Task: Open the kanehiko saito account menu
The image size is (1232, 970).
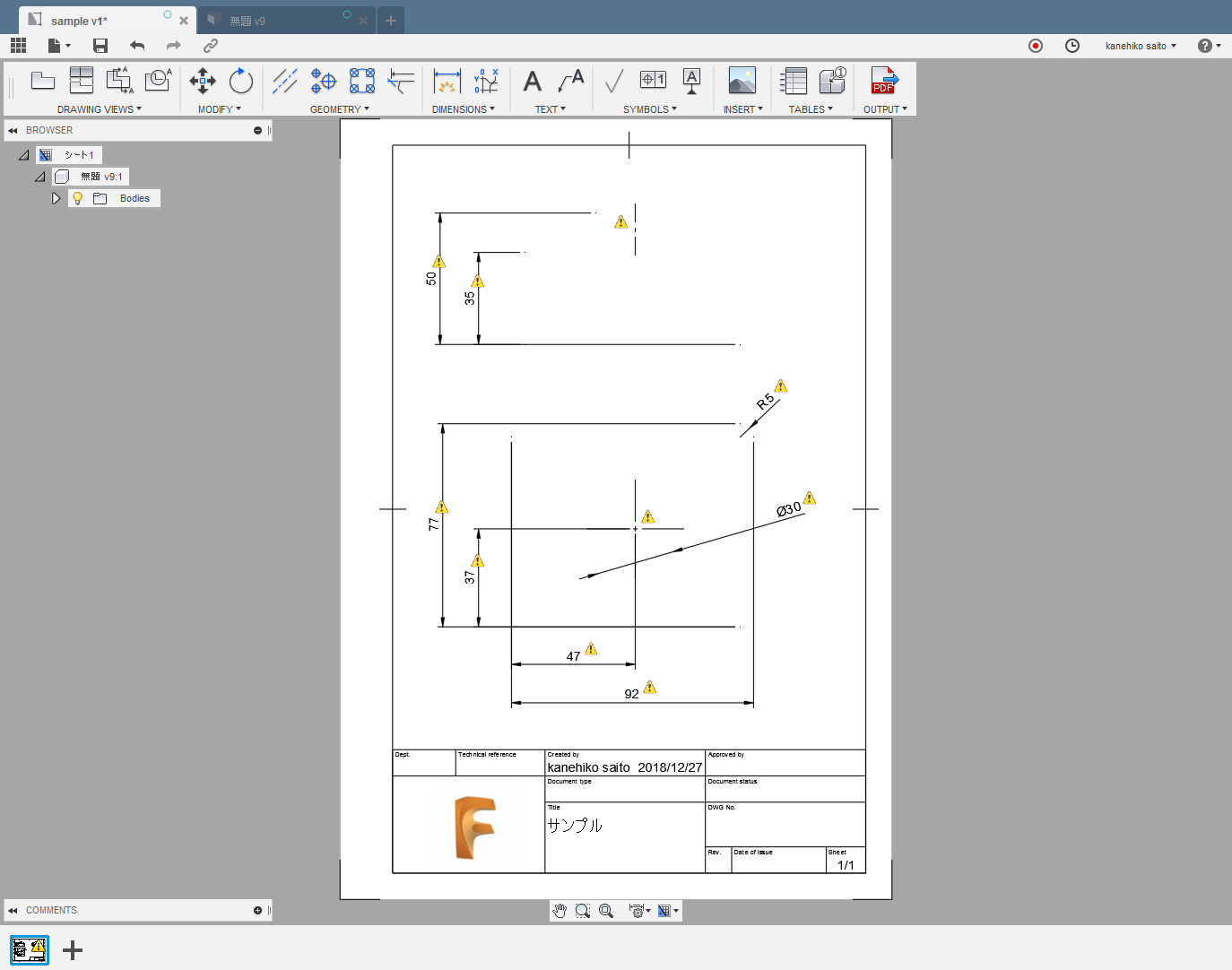Action: [1141, 46]
